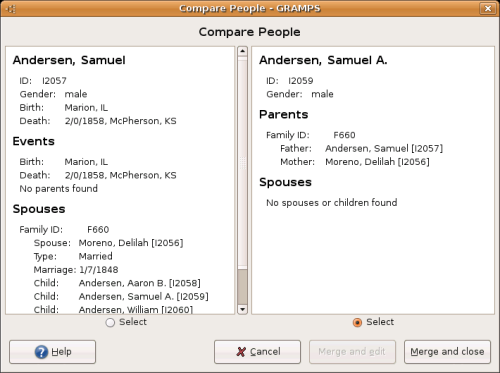The image size is (500, 373).
Task: Open Help for comparing people
Action: click(x=52, y=352)
